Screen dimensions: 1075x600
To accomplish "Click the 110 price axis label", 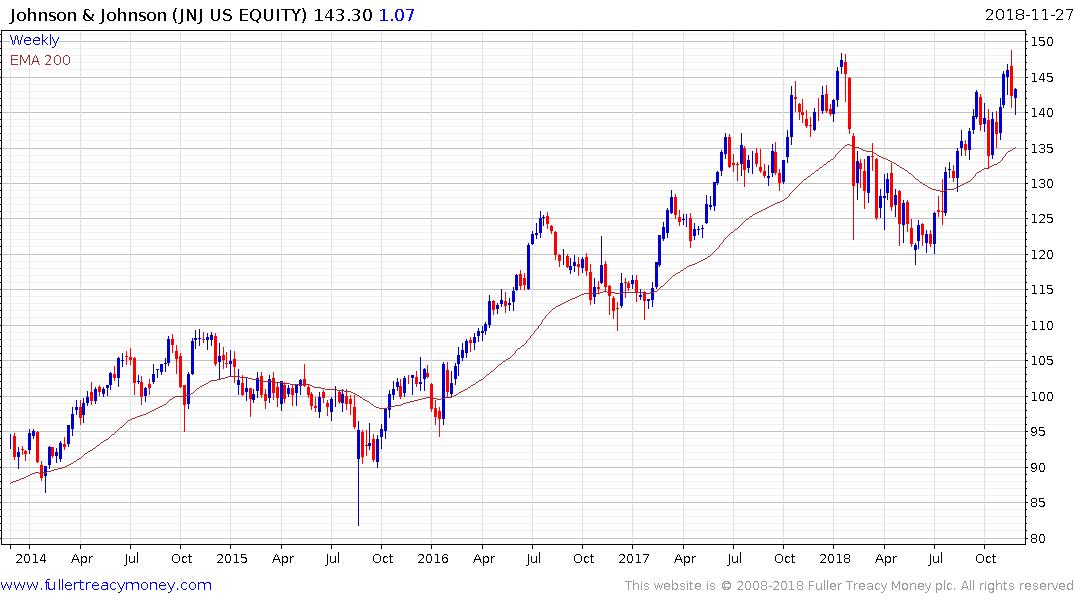I will (x=1042, y=326).
